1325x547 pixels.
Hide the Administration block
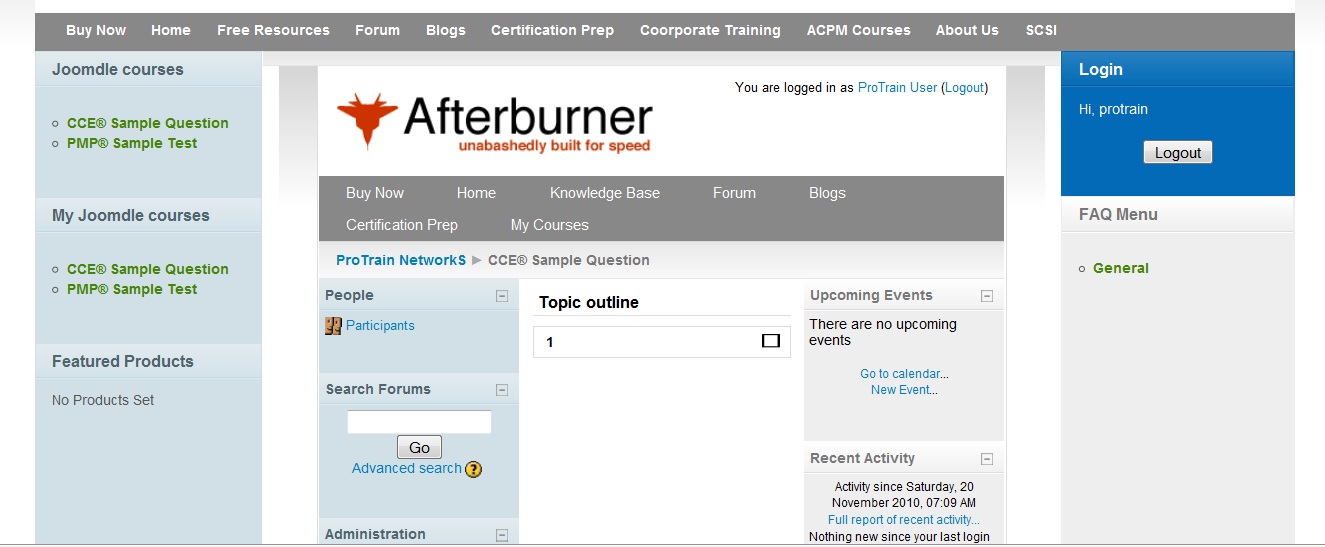(502, 535)
